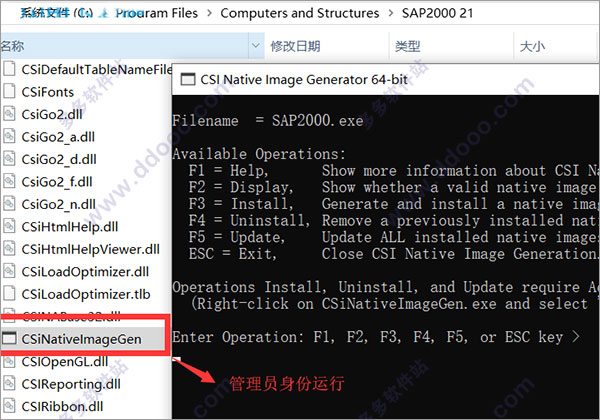This screenshot has width=600, height=420.
Task: Click the CSiHtmlHelpViewer.dll file icon
Action: coord(9,249)
